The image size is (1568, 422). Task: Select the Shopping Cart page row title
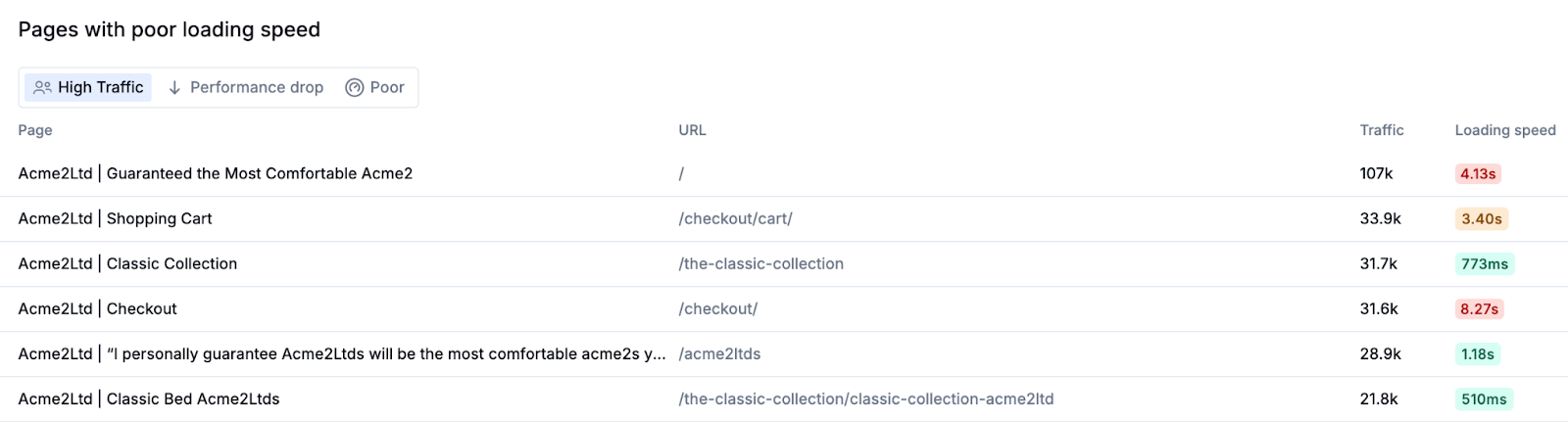coord(115,218)
